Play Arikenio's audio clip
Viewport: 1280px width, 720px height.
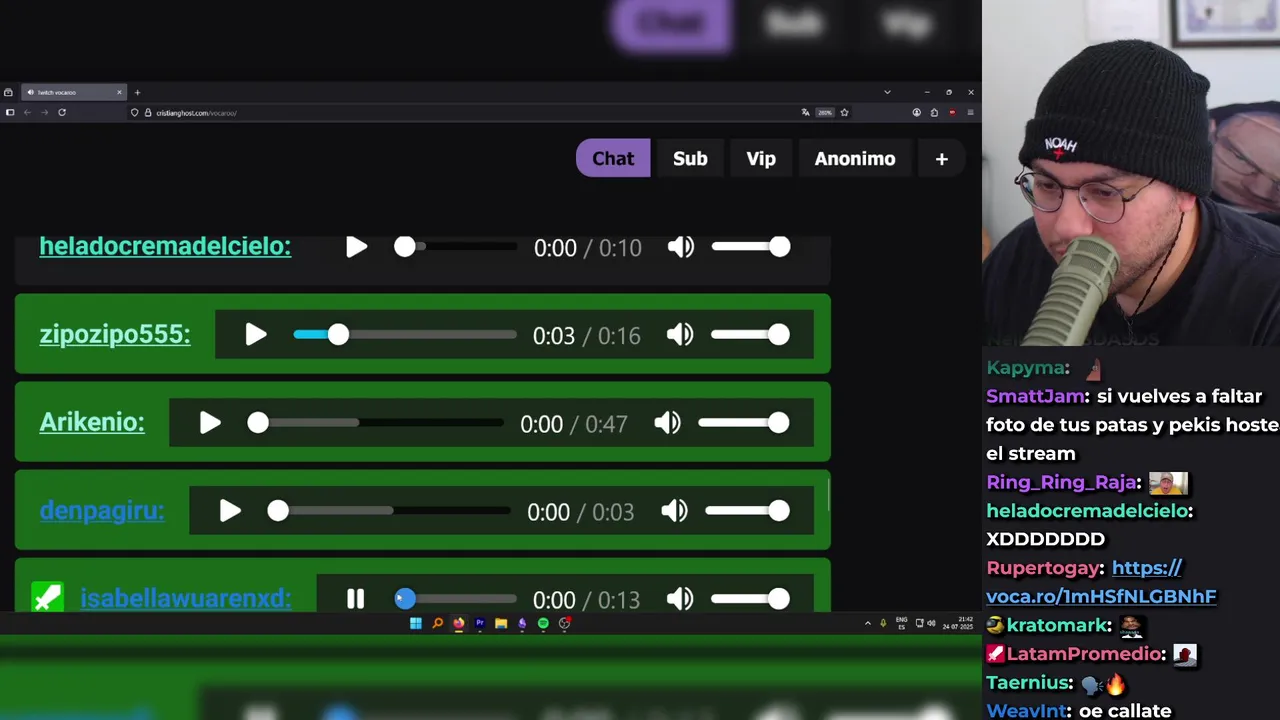pos(210,423)
